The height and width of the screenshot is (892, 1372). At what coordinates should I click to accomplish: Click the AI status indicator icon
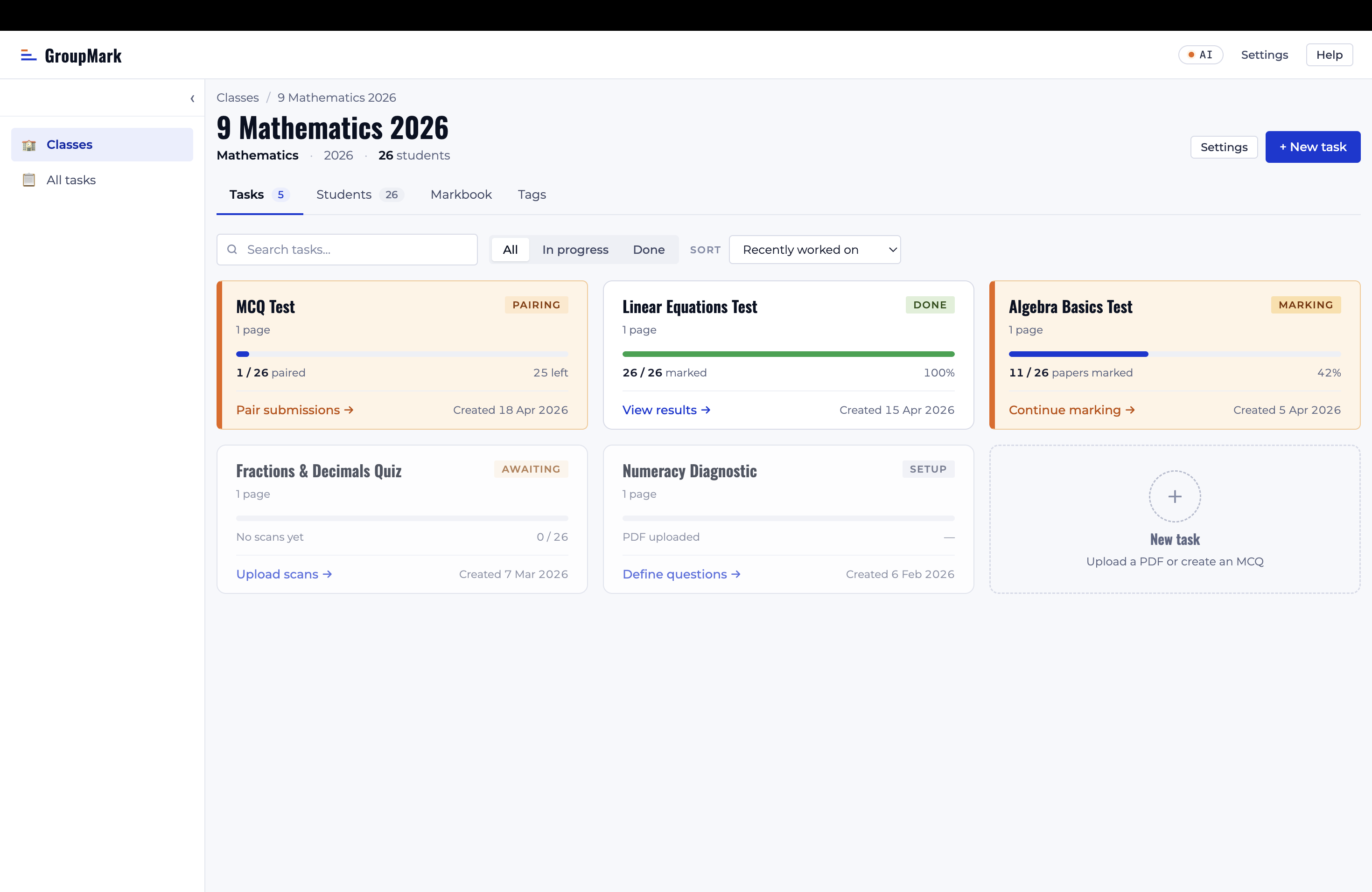coord(1192,55)
